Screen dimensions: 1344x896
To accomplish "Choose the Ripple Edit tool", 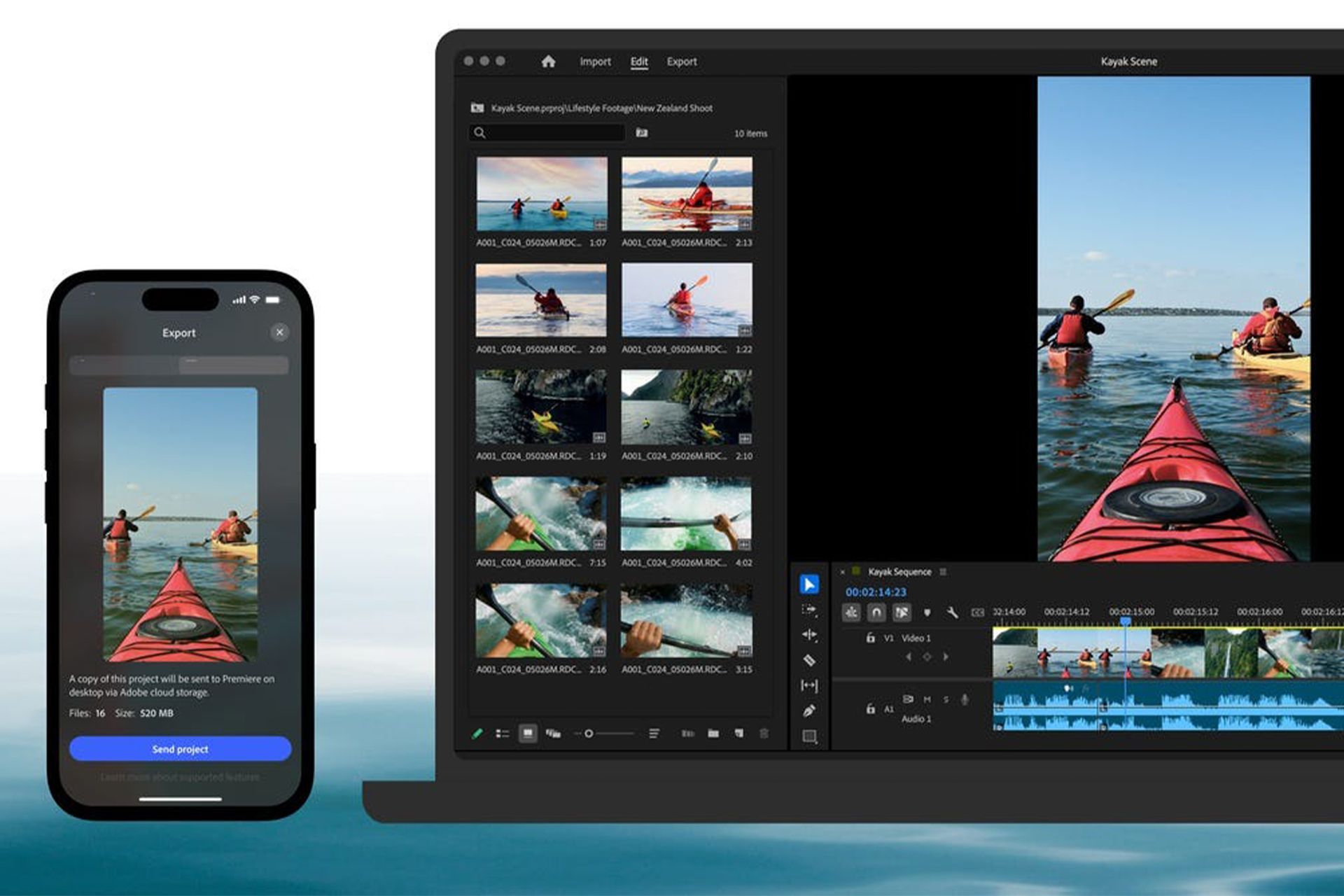I will click(809, 635).
